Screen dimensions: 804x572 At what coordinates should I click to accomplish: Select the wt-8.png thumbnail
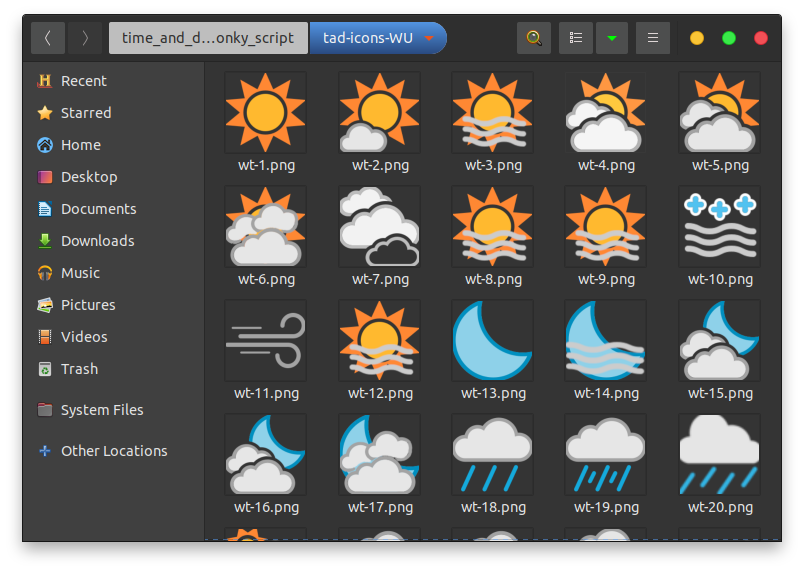pyautogui.click(x=493, y=227)
